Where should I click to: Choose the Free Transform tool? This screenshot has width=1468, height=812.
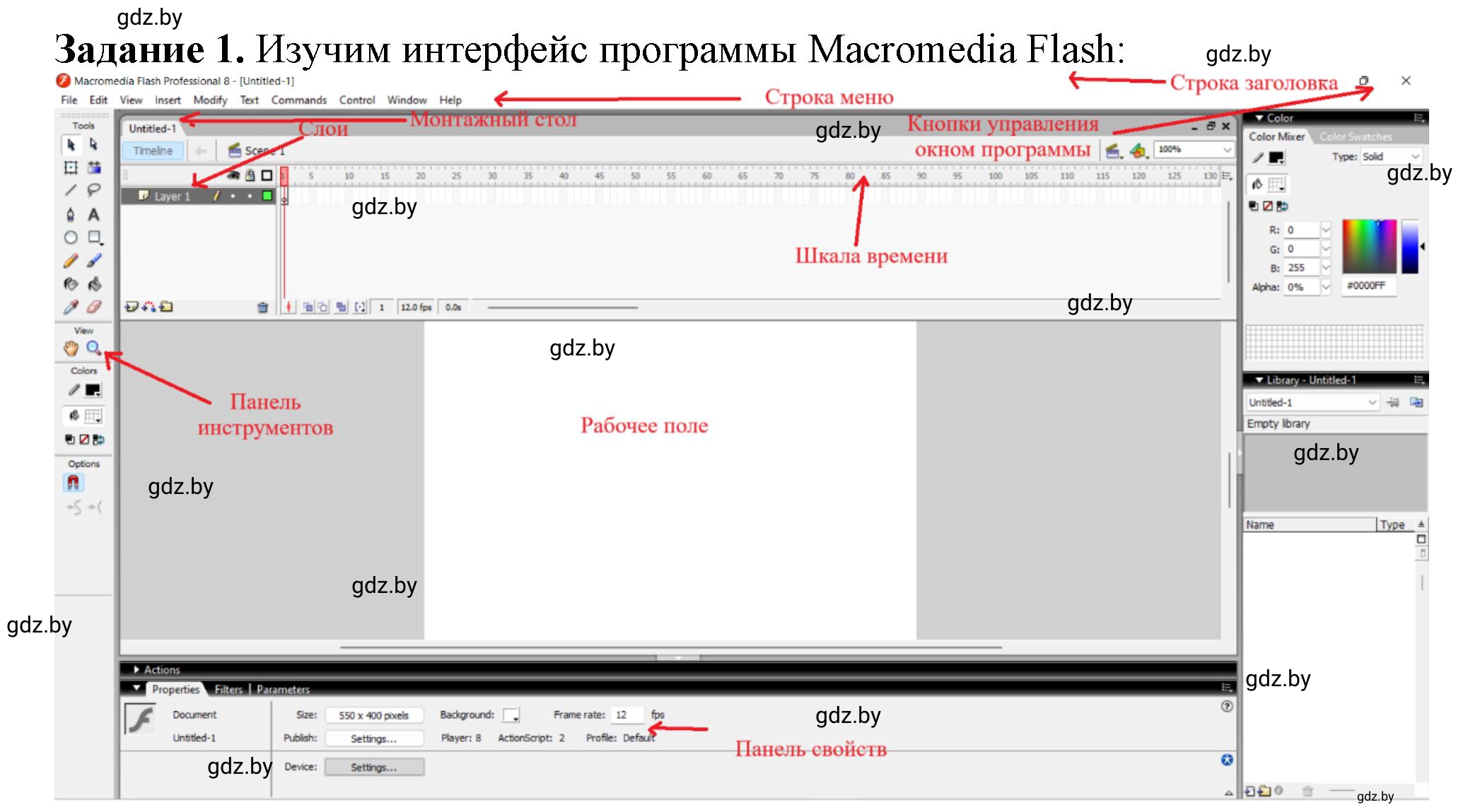click(71, 167)
